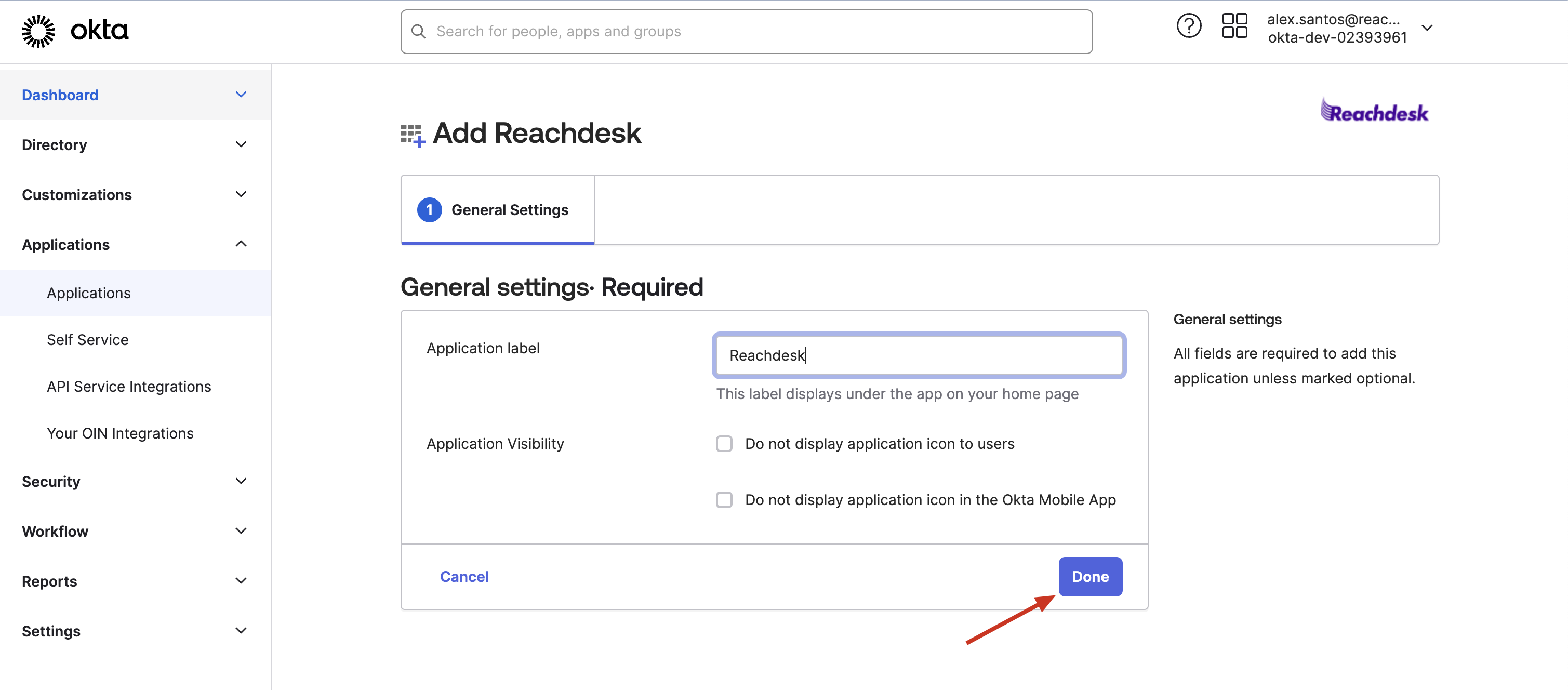The image size is (1568, 690).
Task: Click the Add app grid icon beside title
Action: pyautogui.click(x=412, y=135)
